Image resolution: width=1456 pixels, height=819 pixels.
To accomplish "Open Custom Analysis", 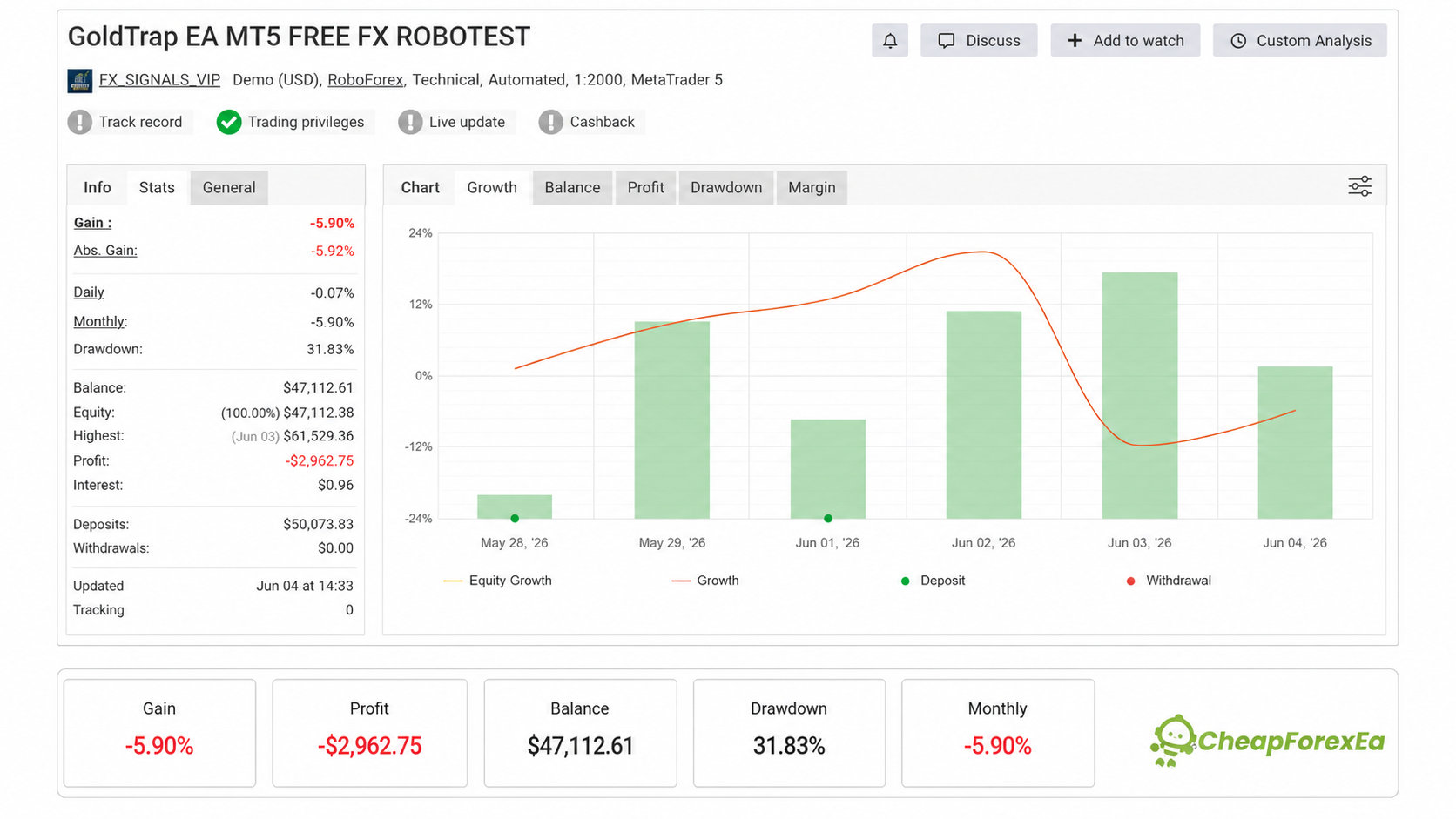I will [1300, 41].
